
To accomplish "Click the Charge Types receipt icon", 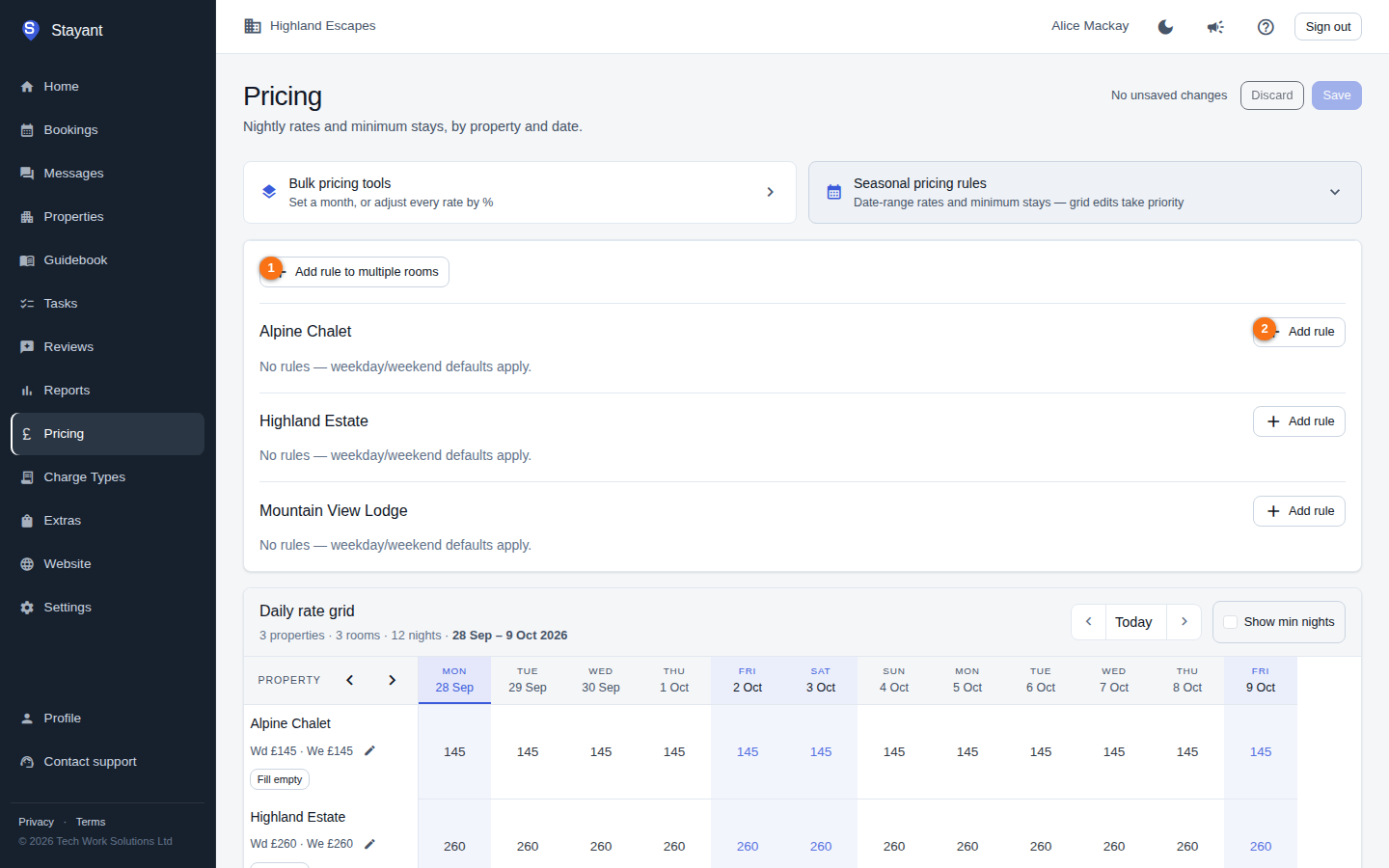I will (27, 477).
